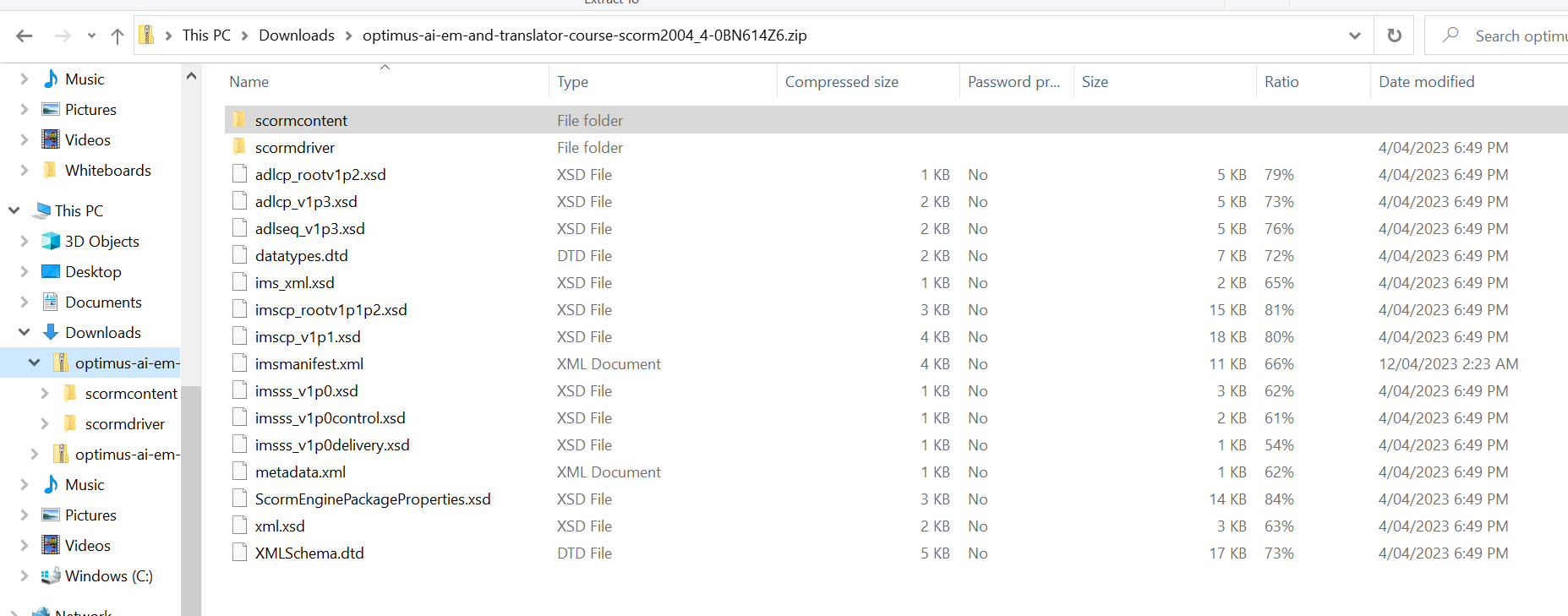Select 'This PC' in the breadcrumb path
Image resolution: width=1568 pixels, height=616 pixels.
coord(206,35)
